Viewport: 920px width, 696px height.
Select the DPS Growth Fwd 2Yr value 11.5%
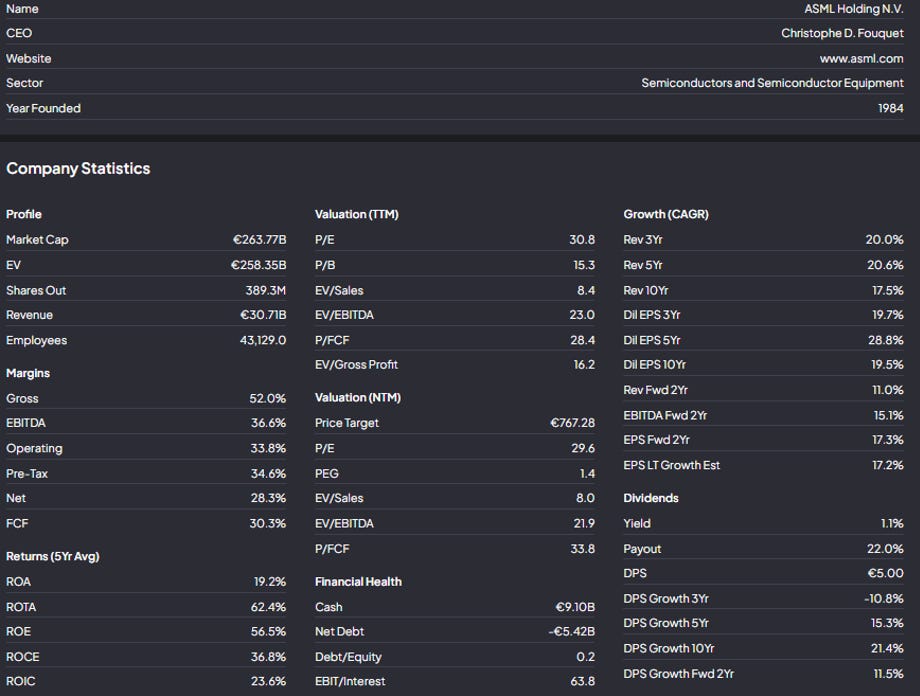point(889,674)
